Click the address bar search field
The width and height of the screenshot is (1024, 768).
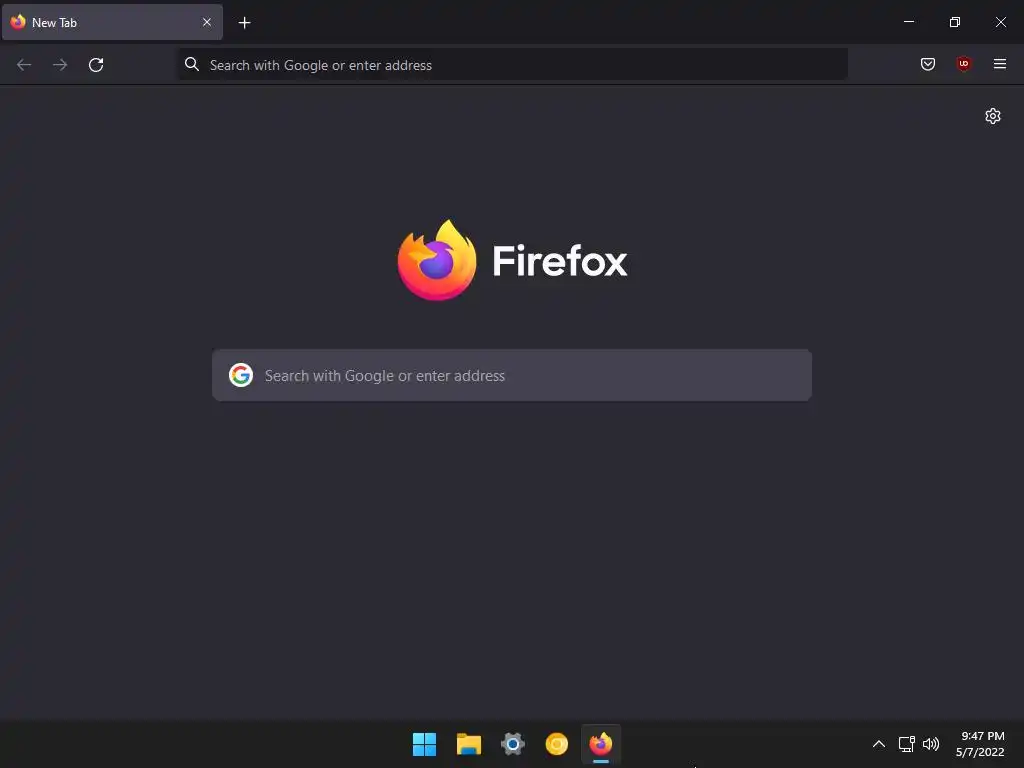[513, 65]
